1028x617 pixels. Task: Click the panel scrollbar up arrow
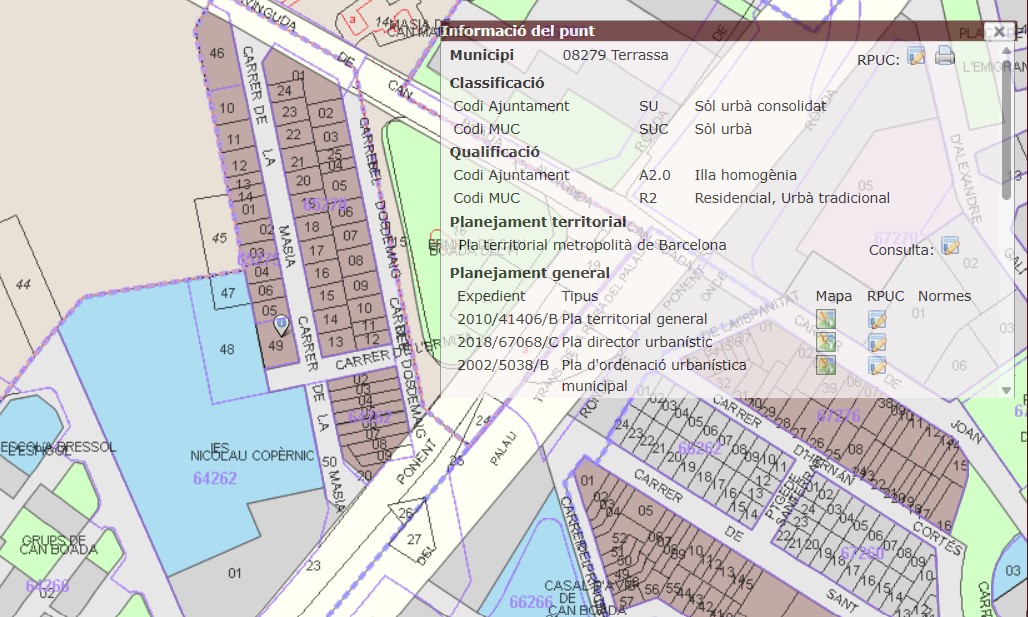[x=1006, y=49]
